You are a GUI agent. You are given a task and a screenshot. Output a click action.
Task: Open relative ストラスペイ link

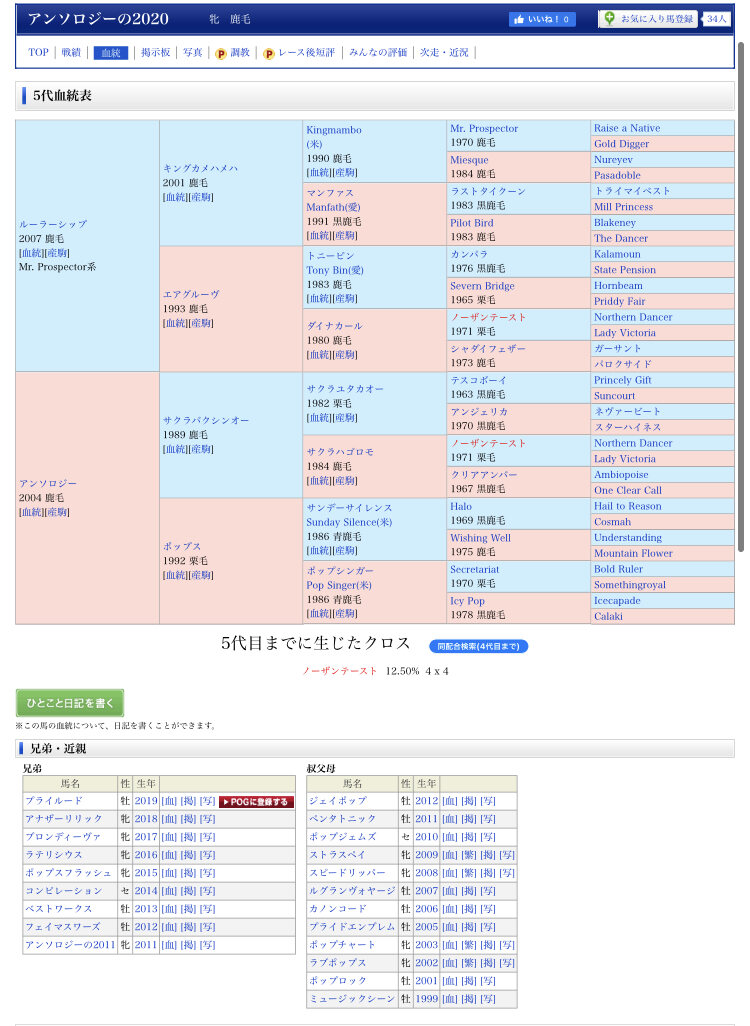pos(338,855)
